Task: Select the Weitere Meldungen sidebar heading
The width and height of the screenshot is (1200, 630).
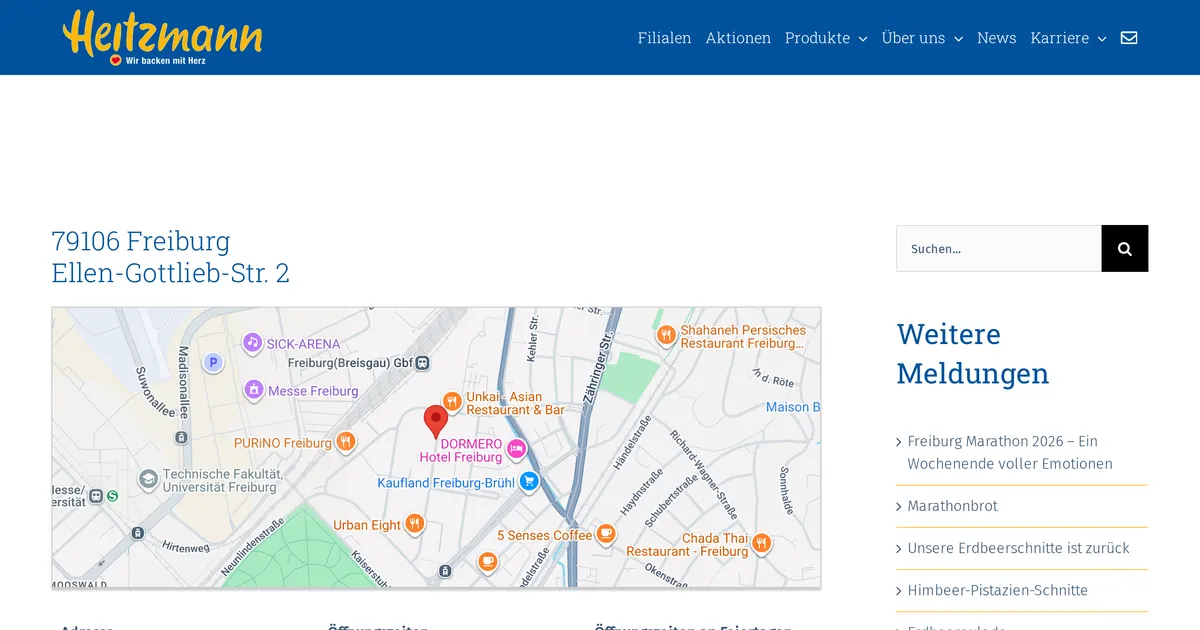Action: coord(973,353)
